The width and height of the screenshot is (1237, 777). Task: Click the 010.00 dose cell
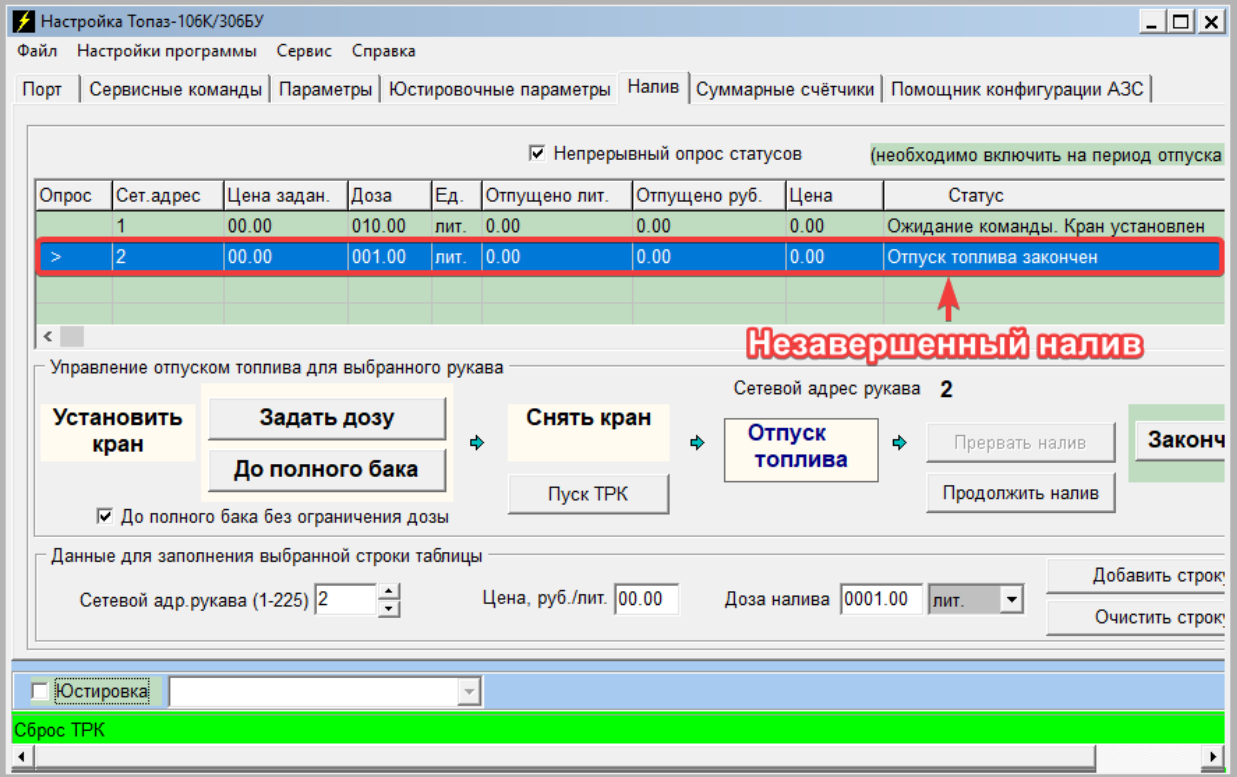[390, 226]
